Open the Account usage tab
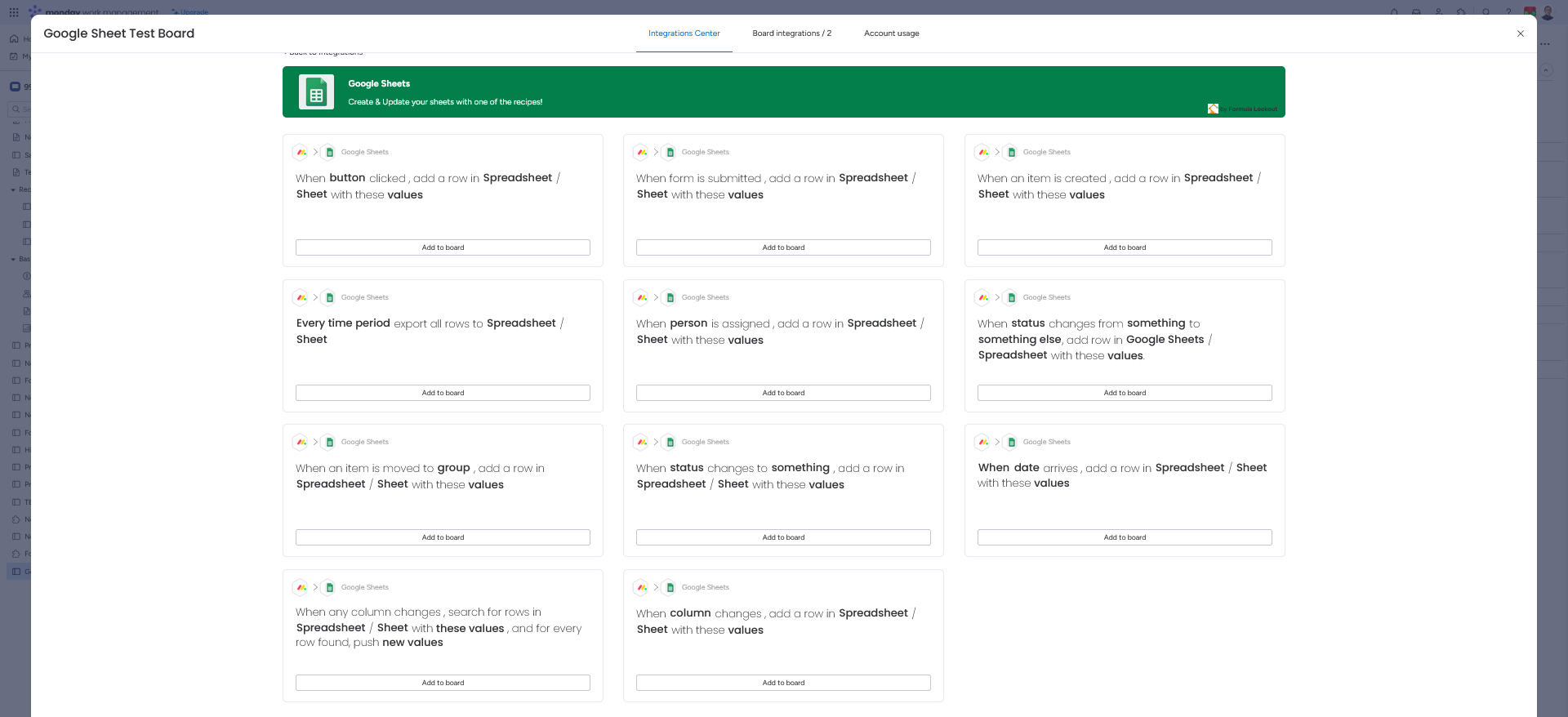Viewport: 1568px width, 717px height. (x=891, y=33)
